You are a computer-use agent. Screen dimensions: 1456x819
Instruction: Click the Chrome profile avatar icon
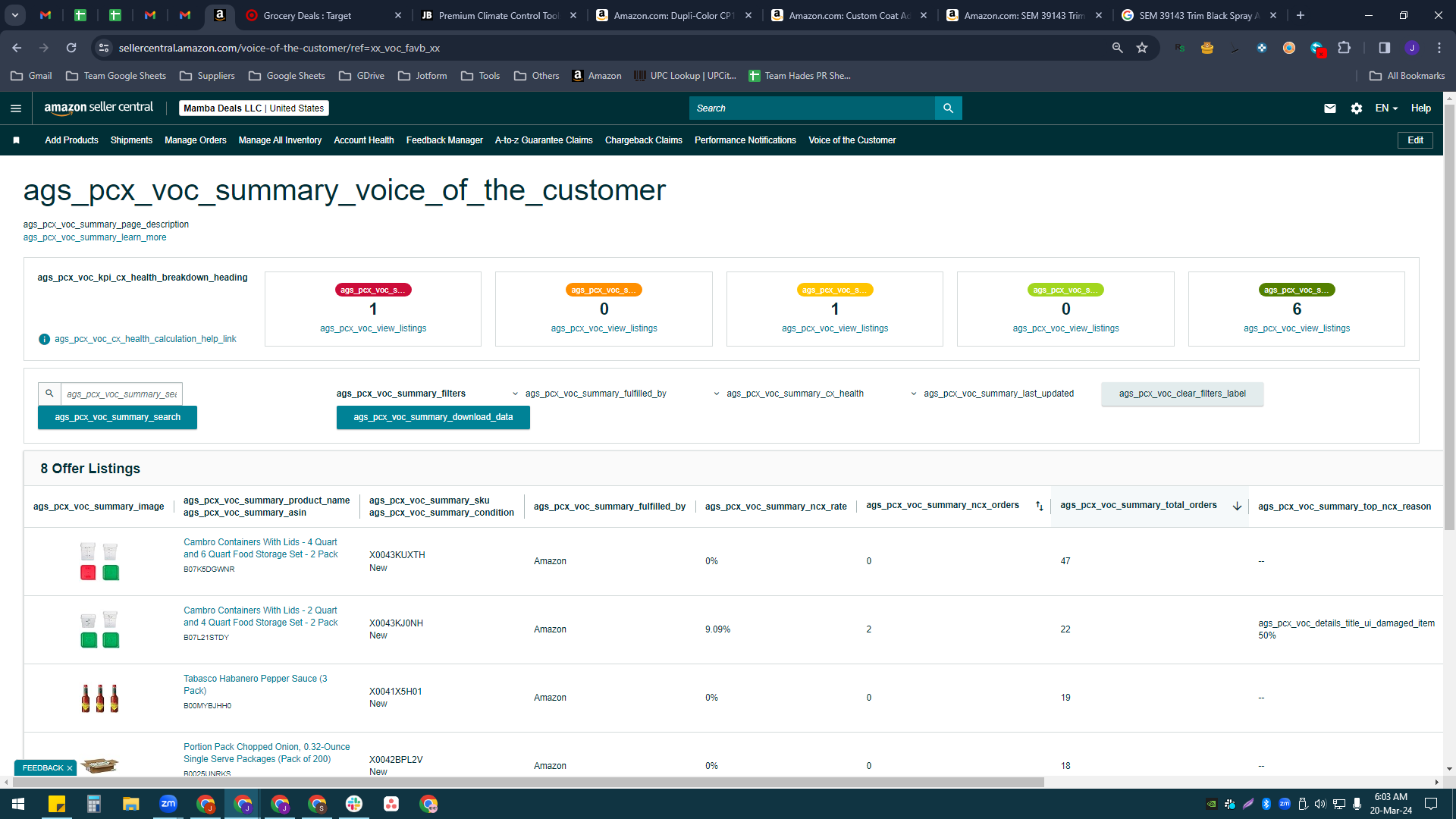point(1412,48)
